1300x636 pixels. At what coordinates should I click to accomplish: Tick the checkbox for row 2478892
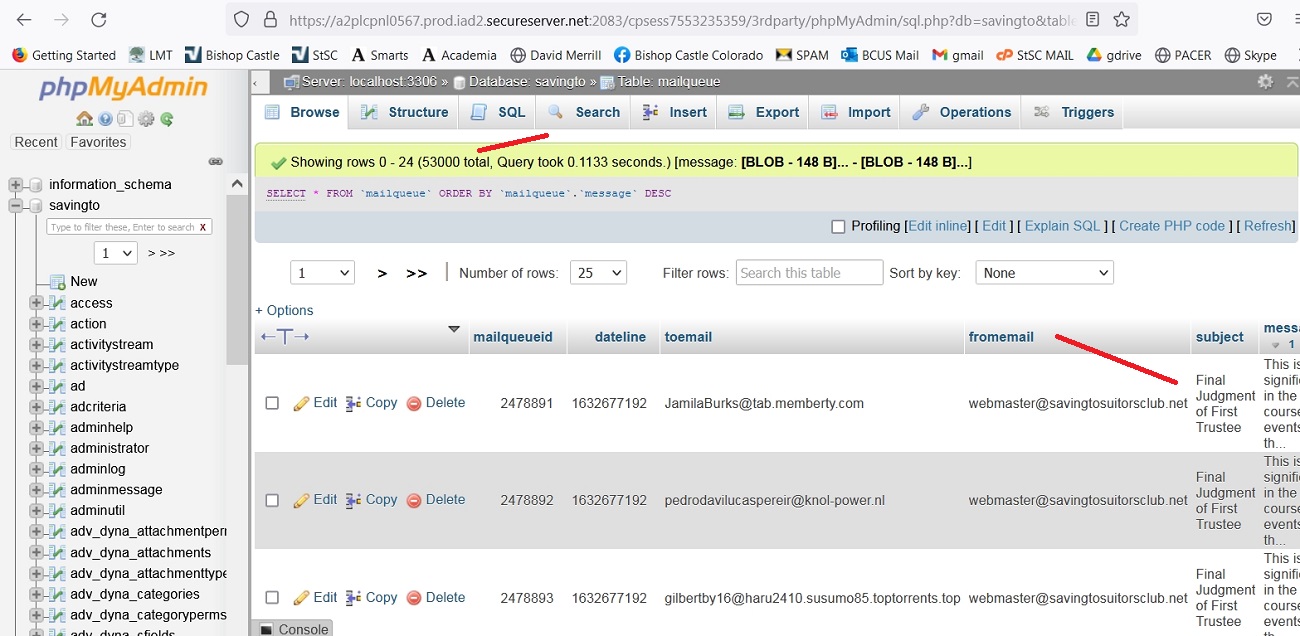[272, 500]
